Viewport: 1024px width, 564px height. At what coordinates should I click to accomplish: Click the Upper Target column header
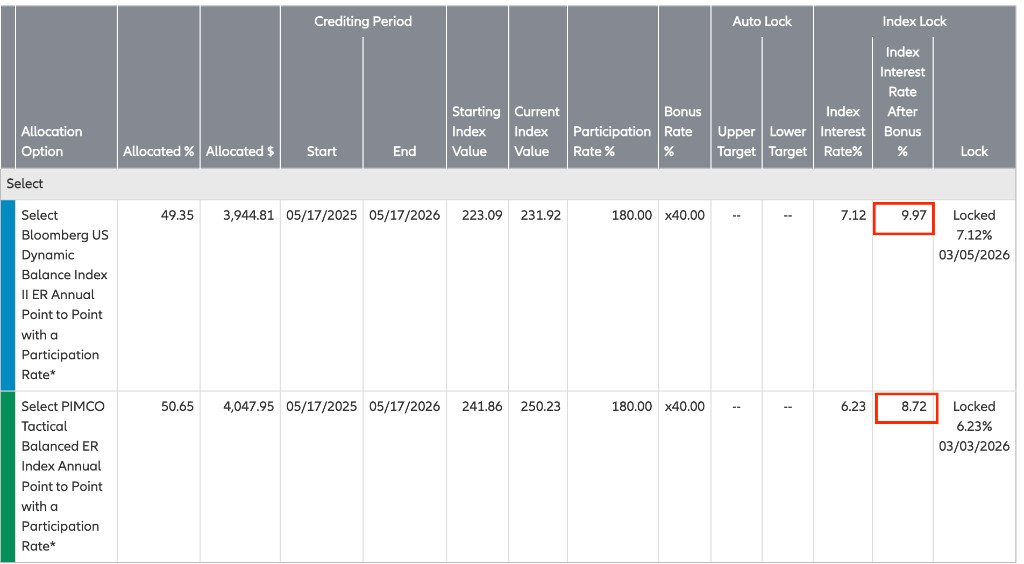coord(736,141)
